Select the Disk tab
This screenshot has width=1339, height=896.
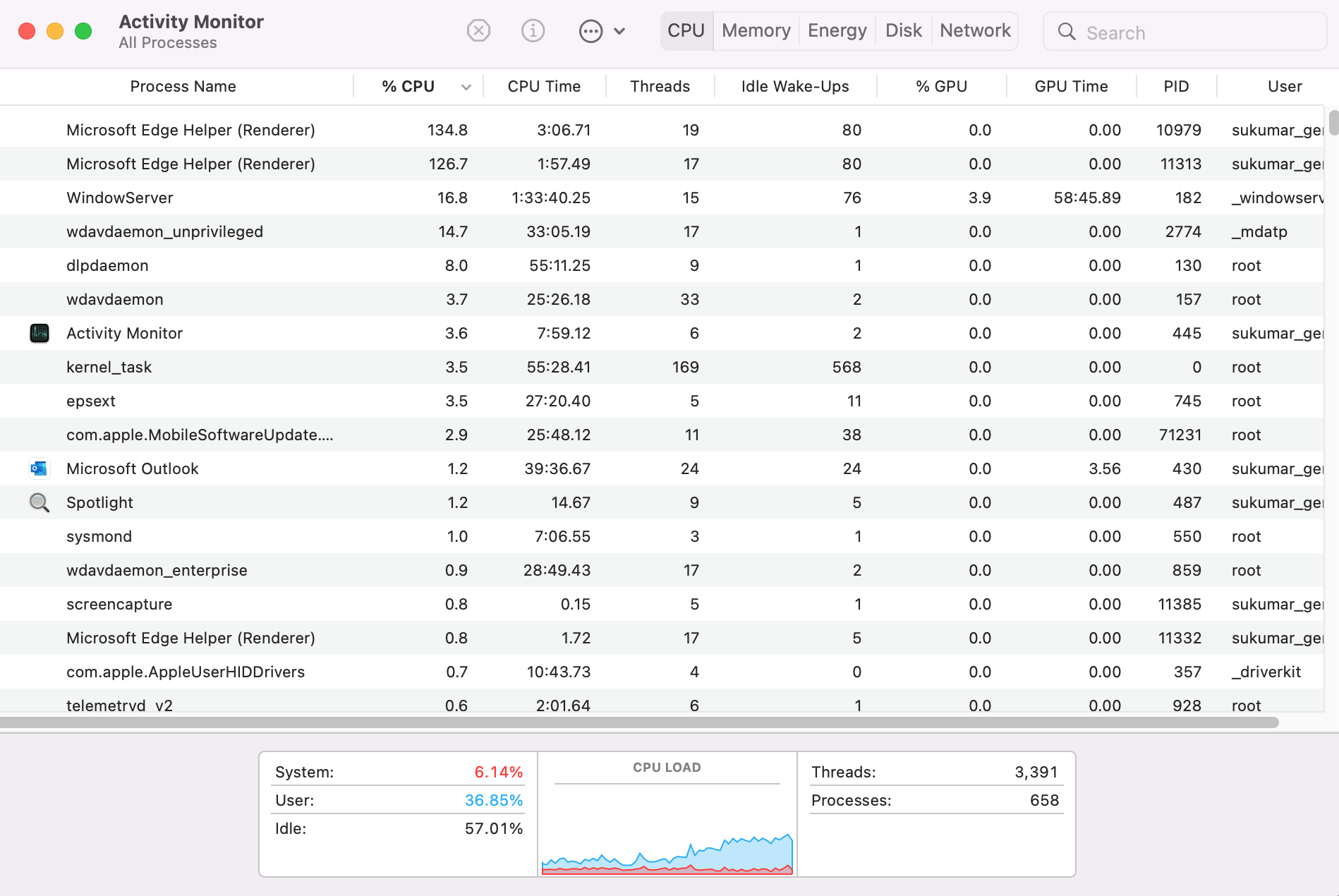tap(903, 30)
